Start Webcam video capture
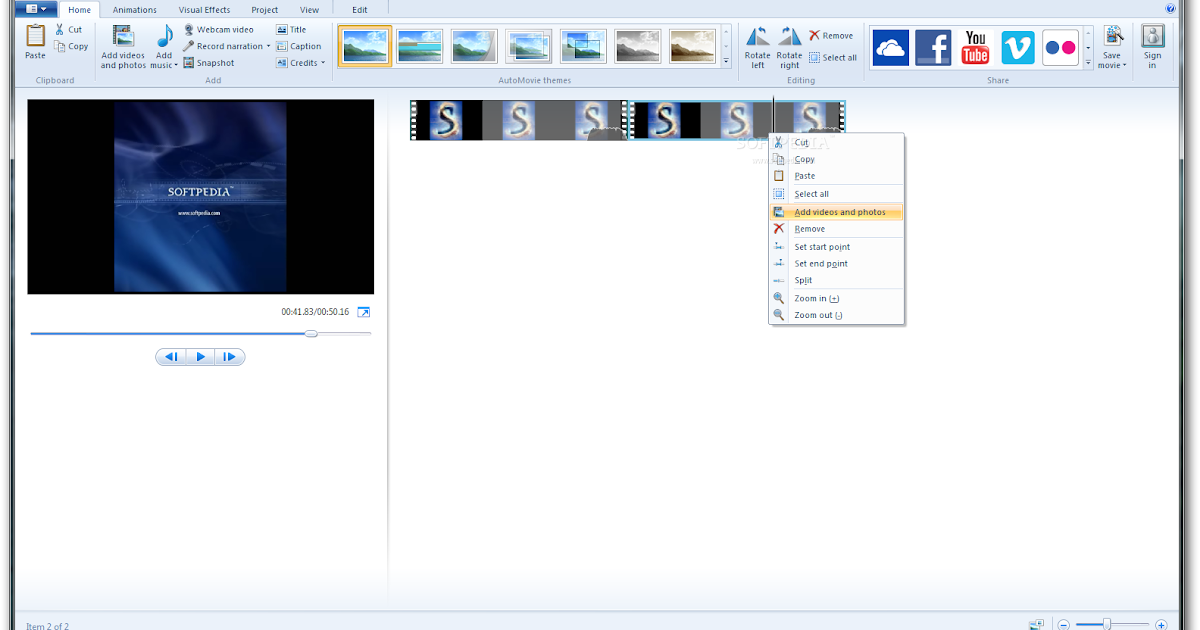The image size is (1200, 630). point(218,30)
